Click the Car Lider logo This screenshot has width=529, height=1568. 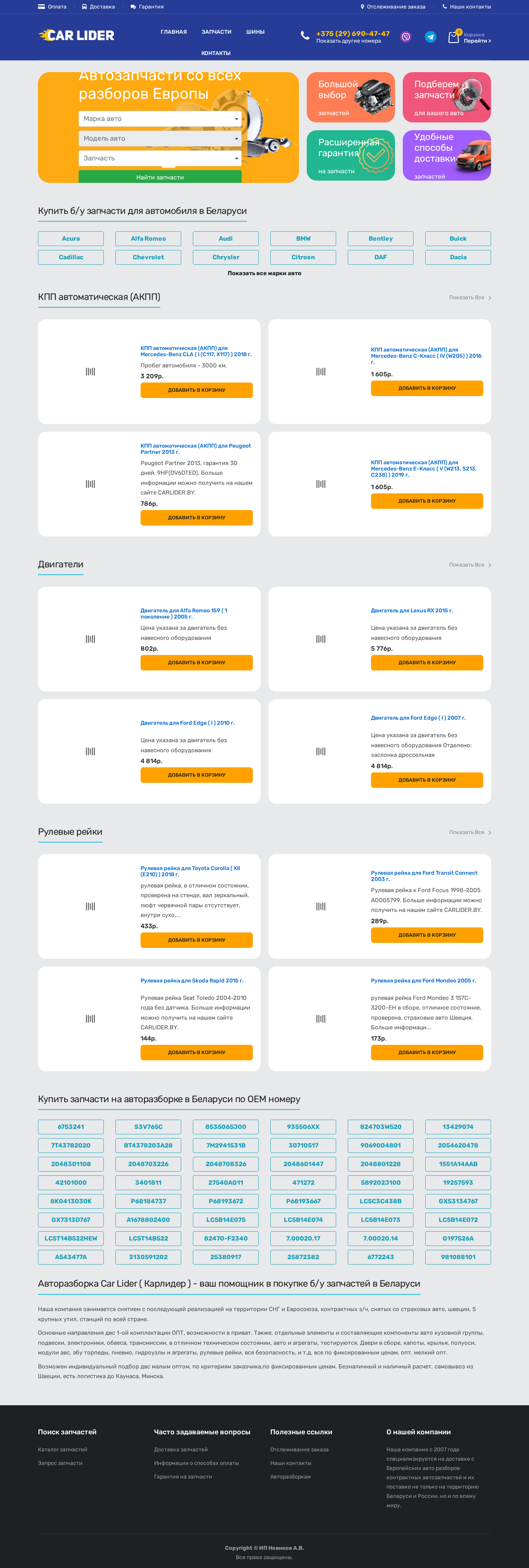[x=76, y=35]
